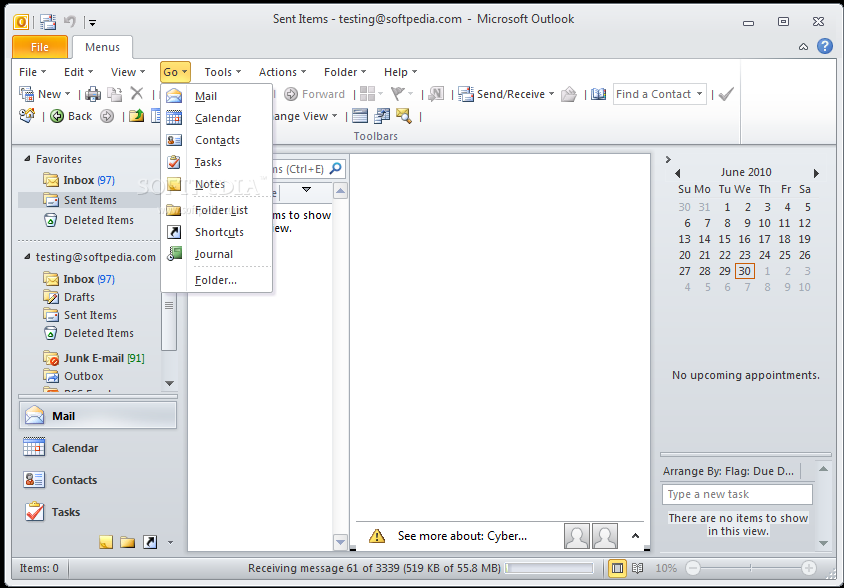Open the New item dropdown arrow

click(x=67, y=95)
